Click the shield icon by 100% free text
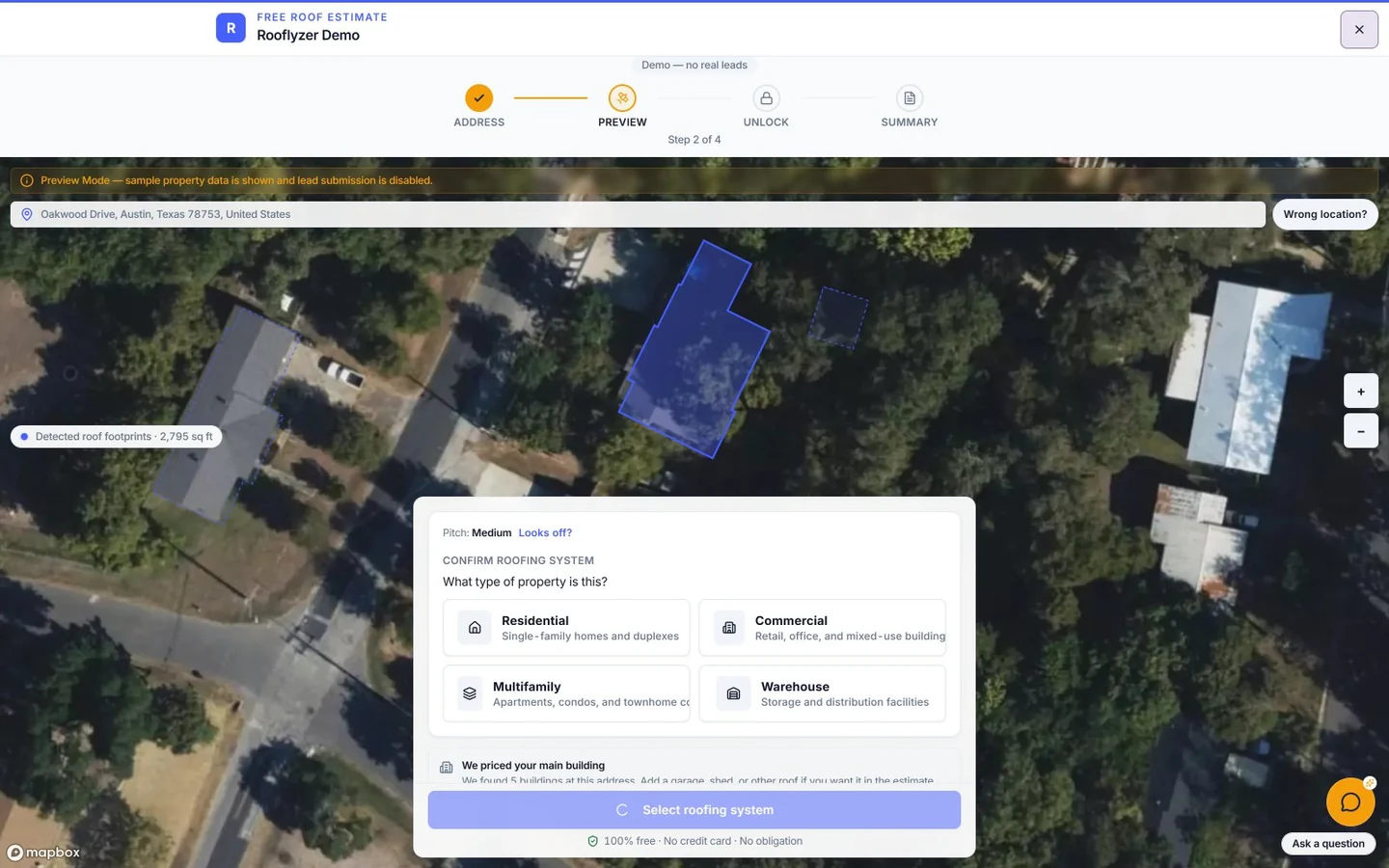Viewport: 1389px width, 868px height. [593, 841]
